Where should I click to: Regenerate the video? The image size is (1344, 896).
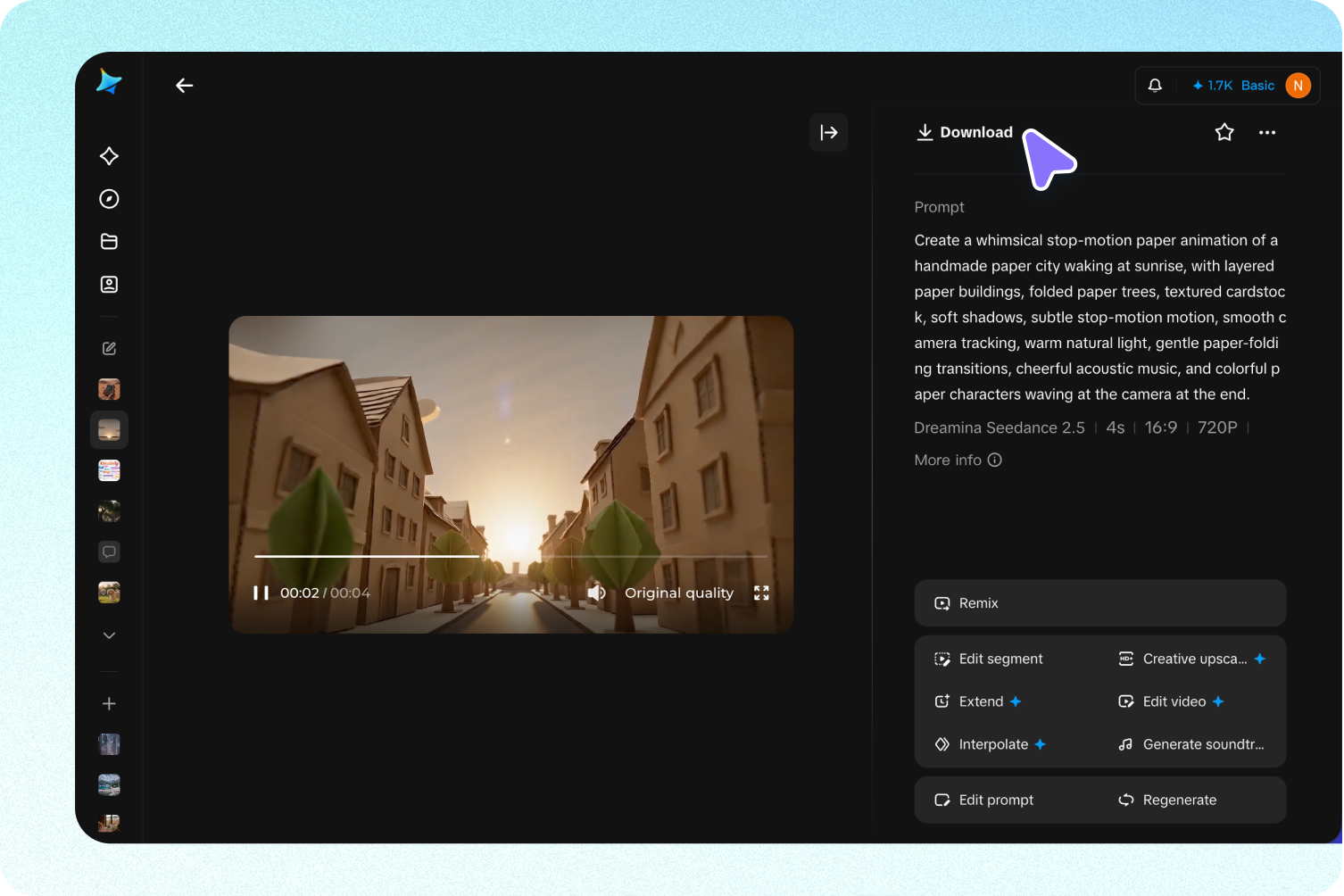point(1167,801)
